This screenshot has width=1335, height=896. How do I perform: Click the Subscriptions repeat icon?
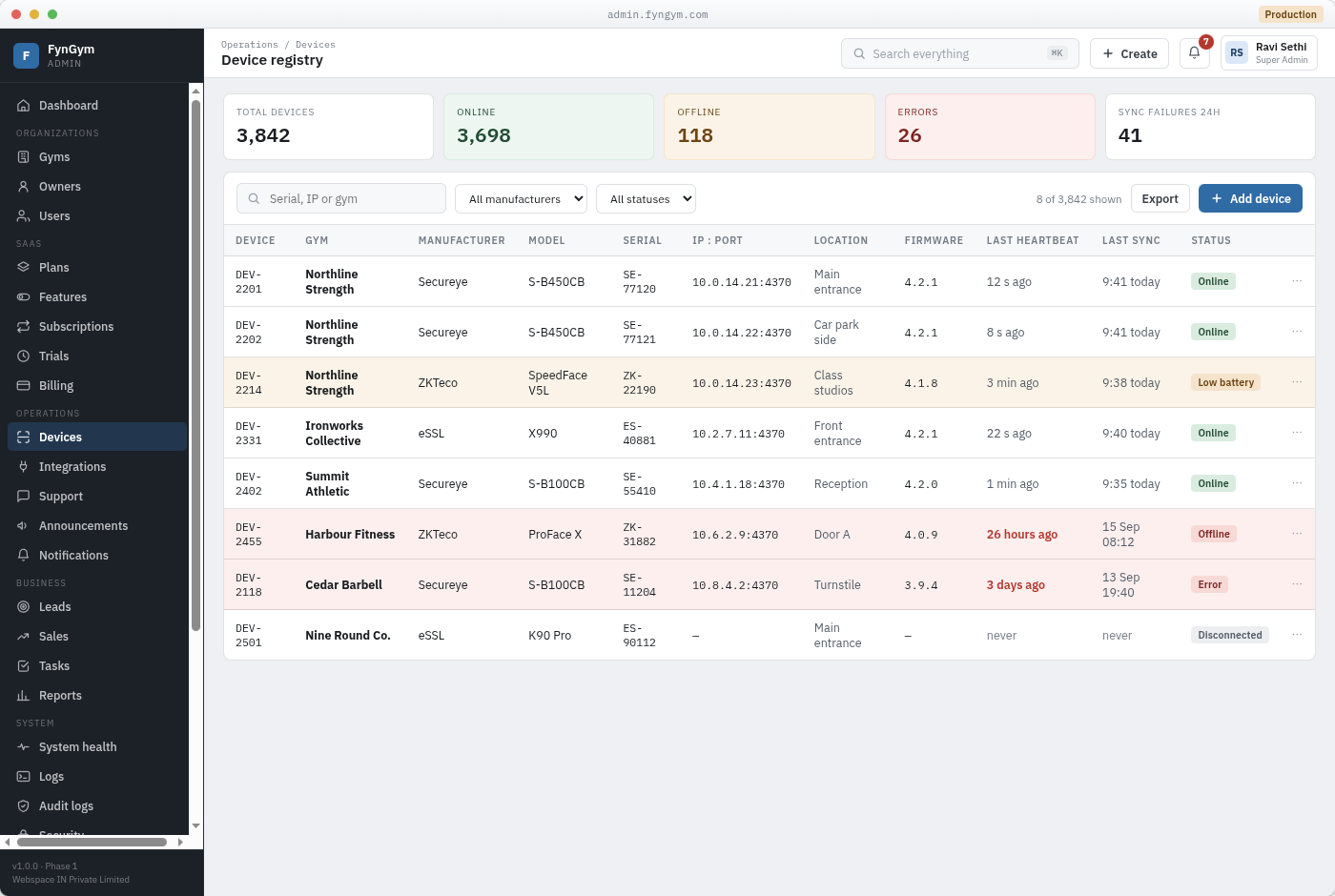click(x=24, y=327)
